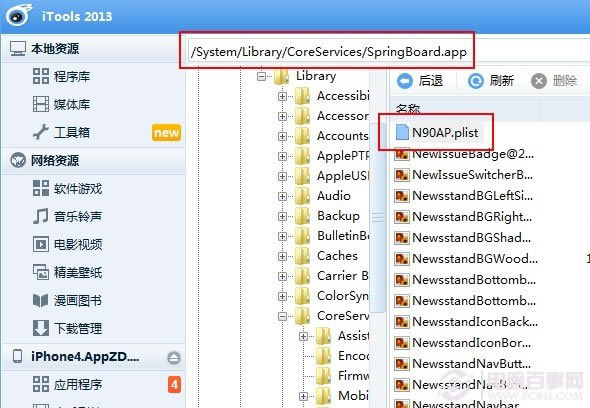Select the NewsstandBGWood image file
Screen dimensions: 590x408
tap(466, 259)
